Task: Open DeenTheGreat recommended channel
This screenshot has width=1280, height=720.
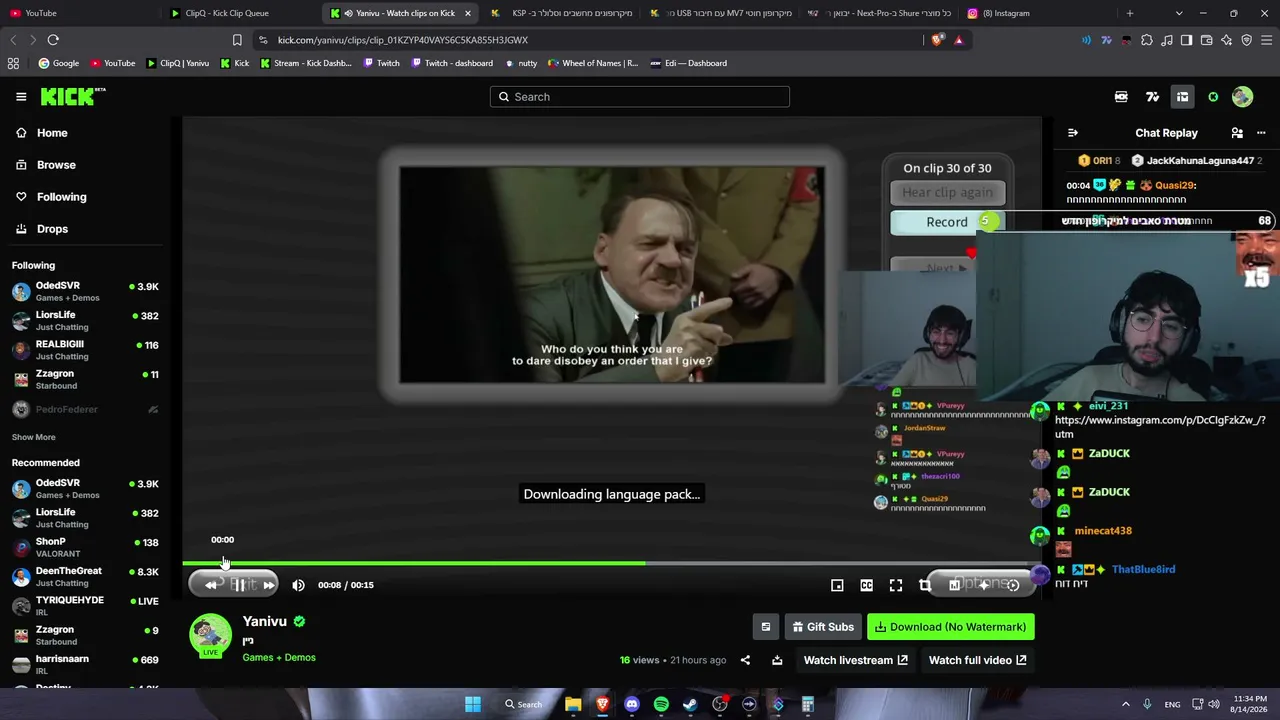Action: (x=86, y=576)
